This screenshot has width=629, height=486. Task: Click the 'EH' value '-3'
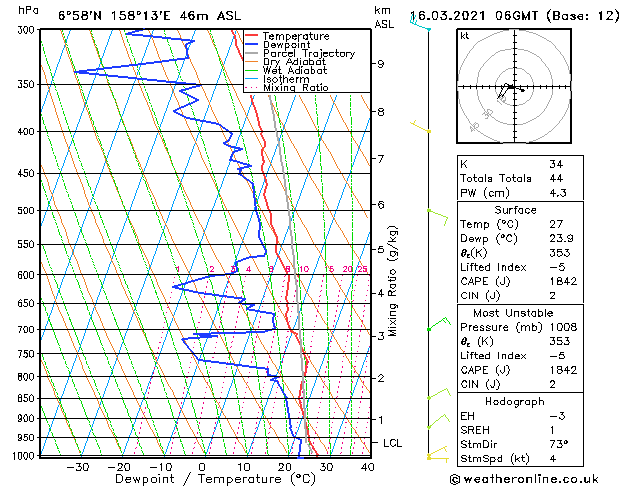(557, 416)
